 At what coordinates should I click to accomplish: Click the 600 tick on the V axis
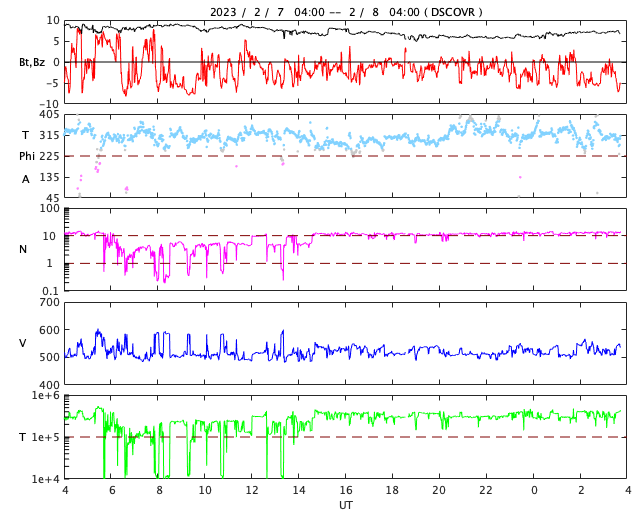coord(49,330)
